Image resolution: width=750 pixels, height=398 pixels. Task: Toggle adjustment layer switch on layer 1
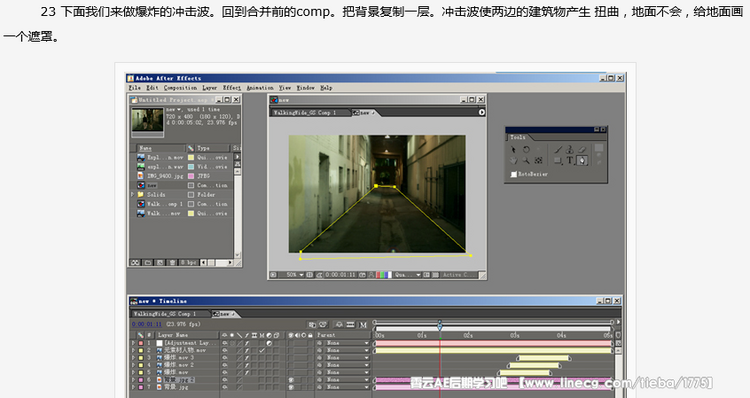click(269, 343)
